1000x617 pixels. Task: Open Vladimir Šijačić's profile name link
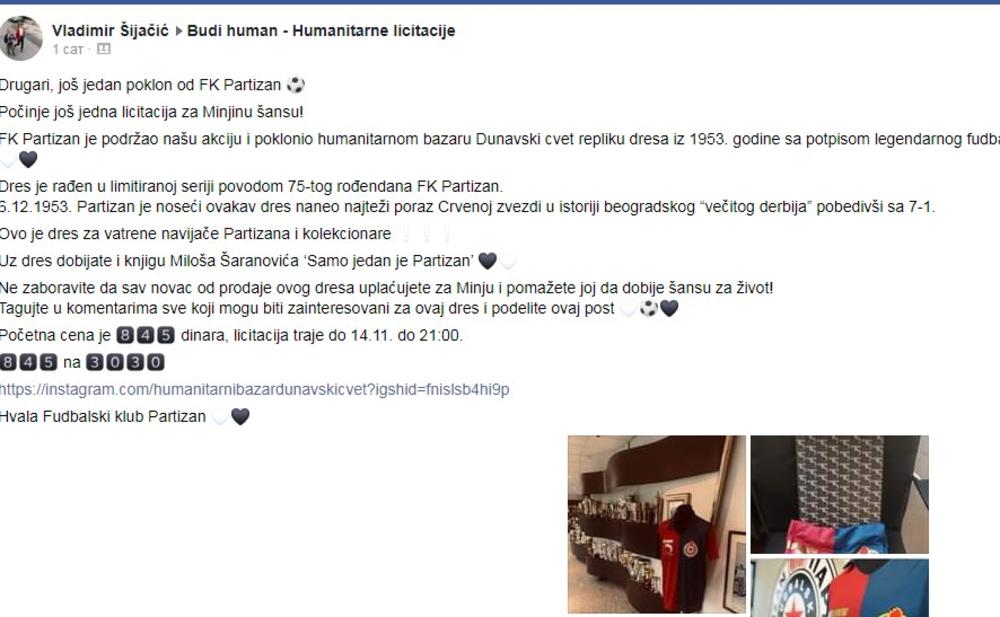click(110, 31)
